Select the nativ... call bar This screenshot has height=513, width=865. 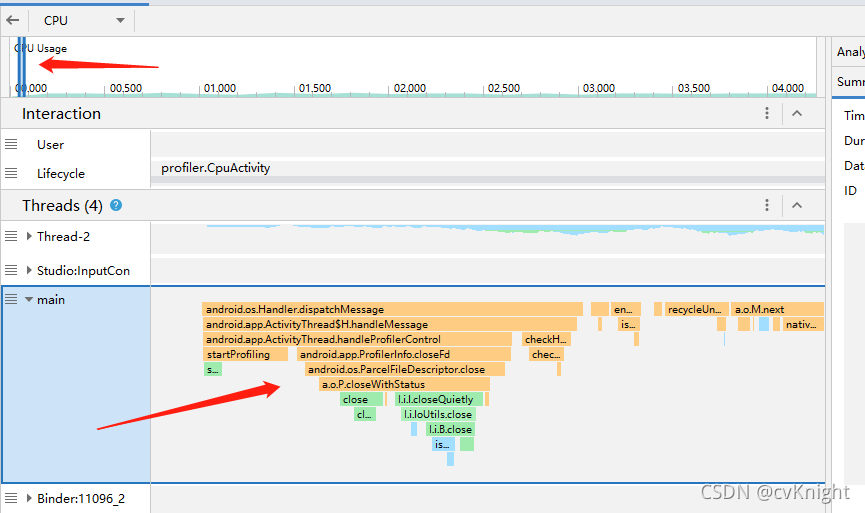[803, 324]
